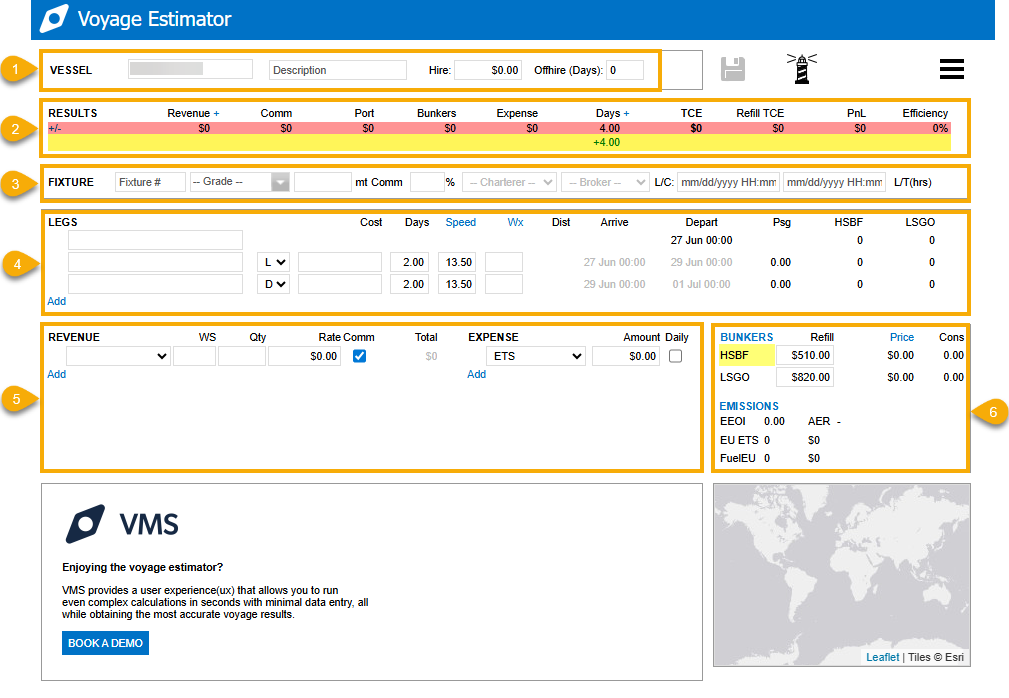The height and width of the screenshot is (698, 1009).
Task: Open the Charterer dropdown
Action: 509,182
